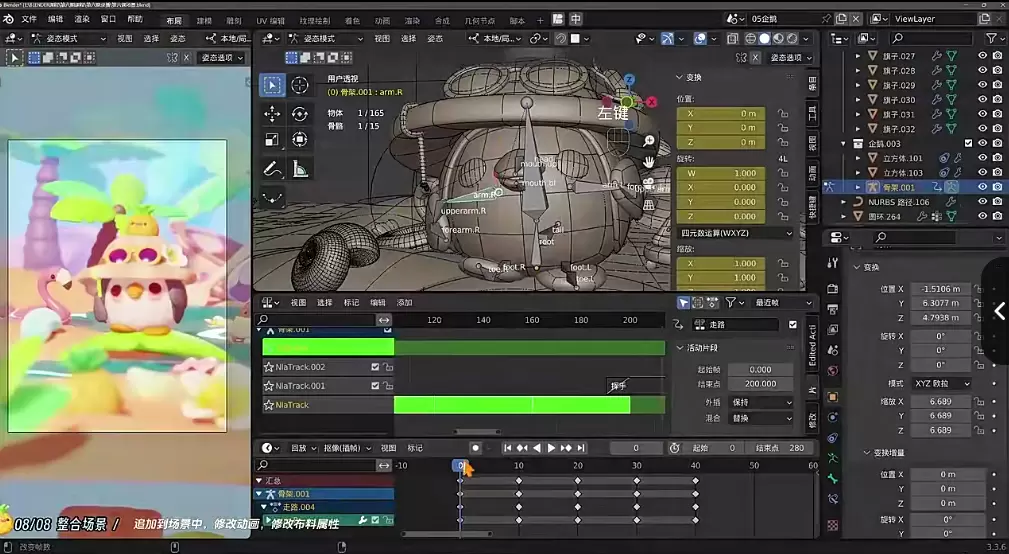The image size is (1009, 554).
Task: Choose the Measure tool
Action: pos(299,169)
